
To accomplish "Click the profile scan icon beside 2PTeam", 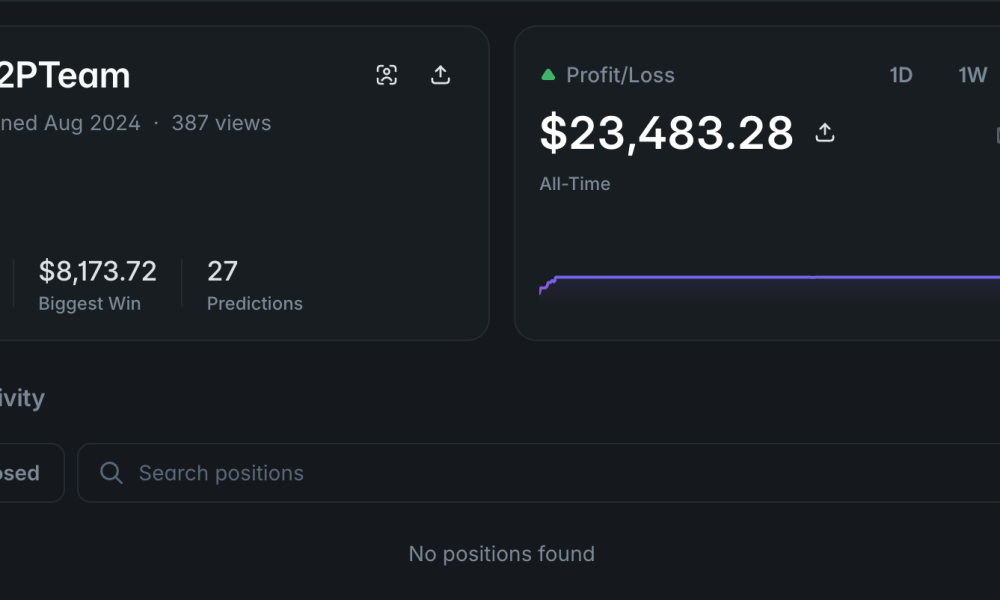I will click(x=387, y=75).
